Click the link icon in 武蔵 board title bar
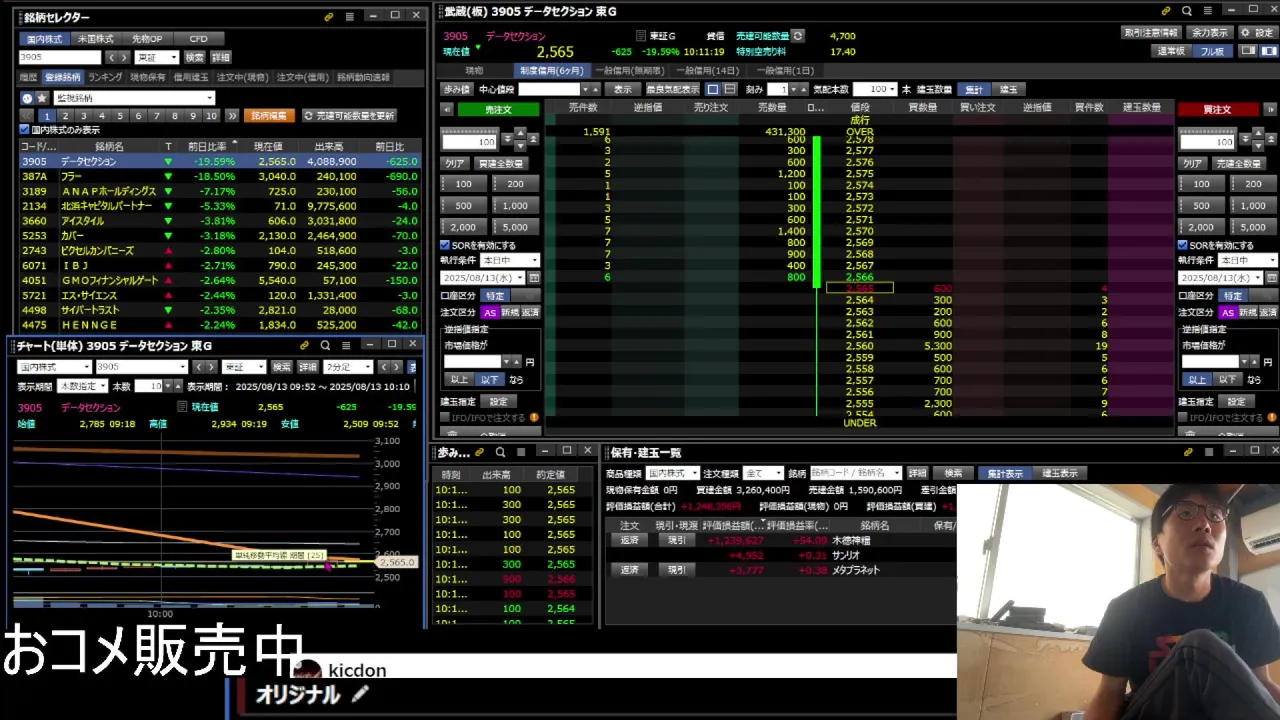 pyautogui.click(x=1166, y=11)
